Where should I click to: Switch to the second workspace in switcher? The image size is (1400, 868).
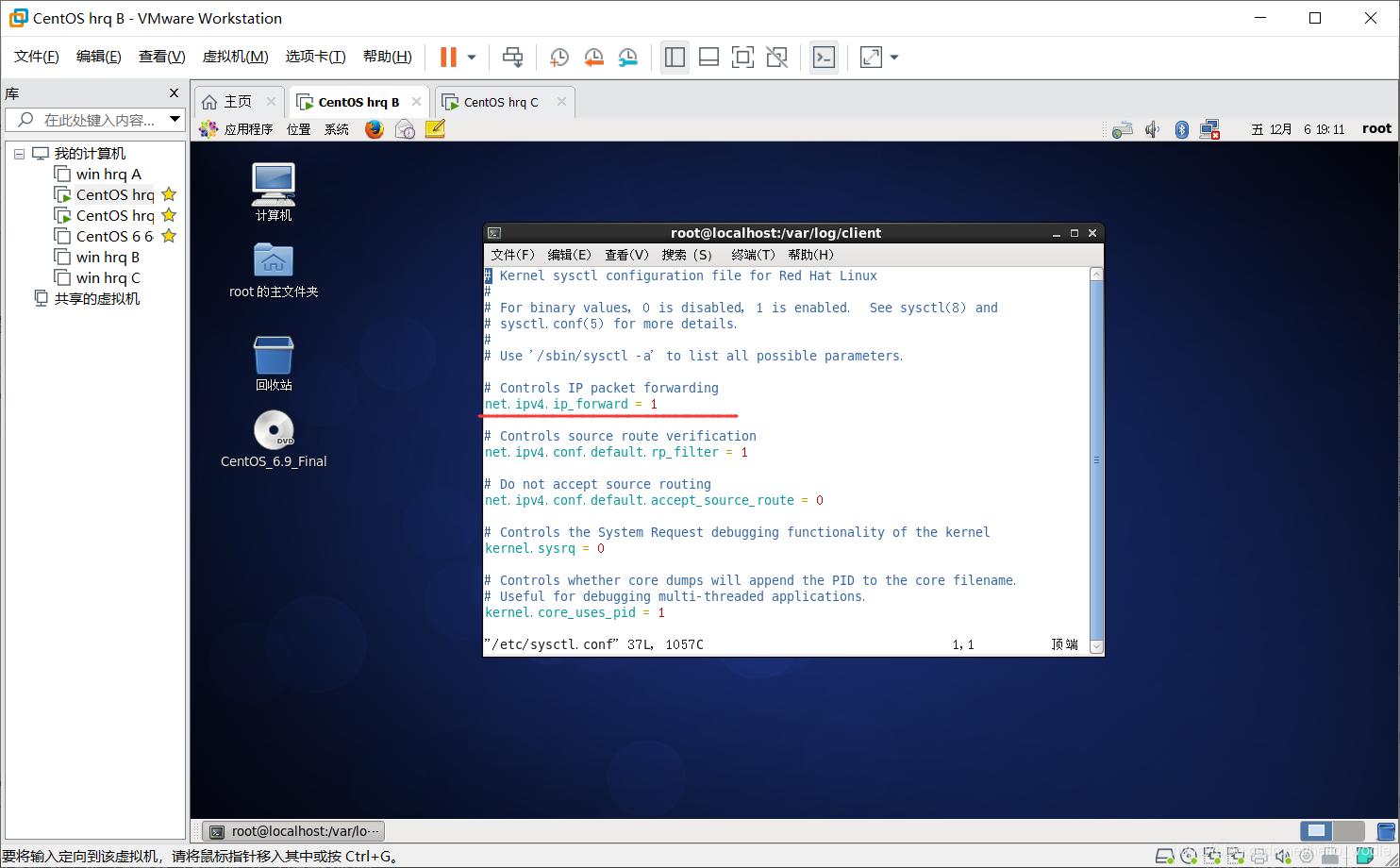[x=1349, y=831]
